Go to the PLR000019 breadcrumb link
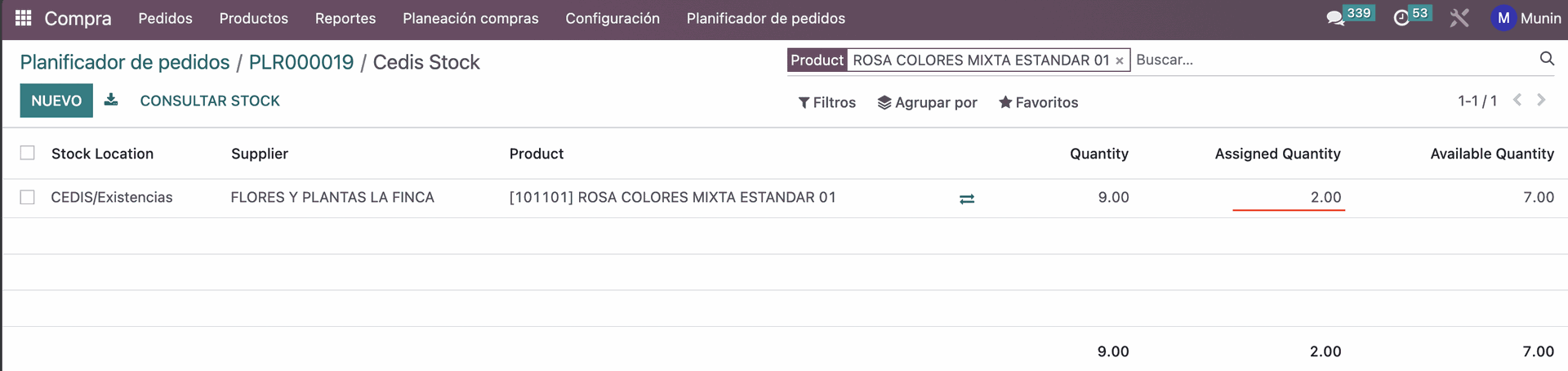Screen dimensions: 1568x371 coord(301,62)
